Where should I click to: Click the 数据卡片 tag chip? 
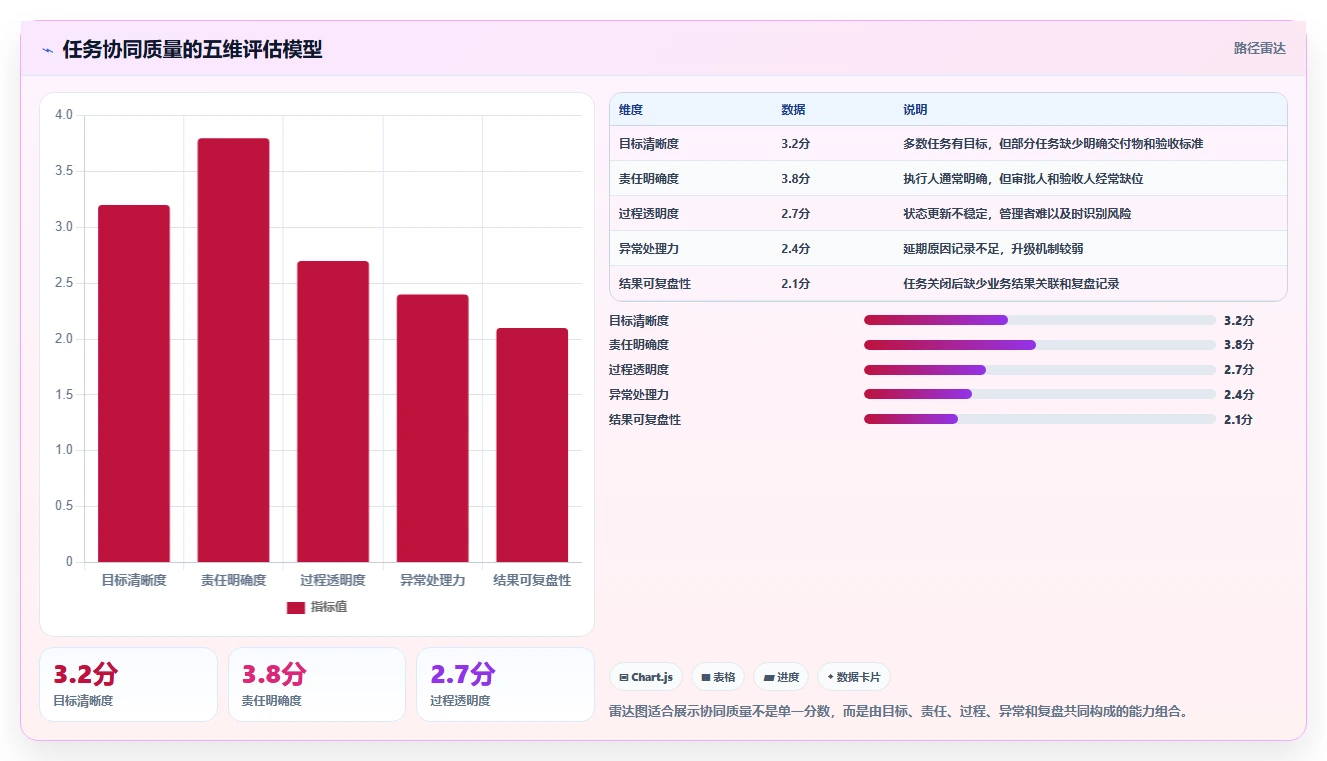(853, 677)
